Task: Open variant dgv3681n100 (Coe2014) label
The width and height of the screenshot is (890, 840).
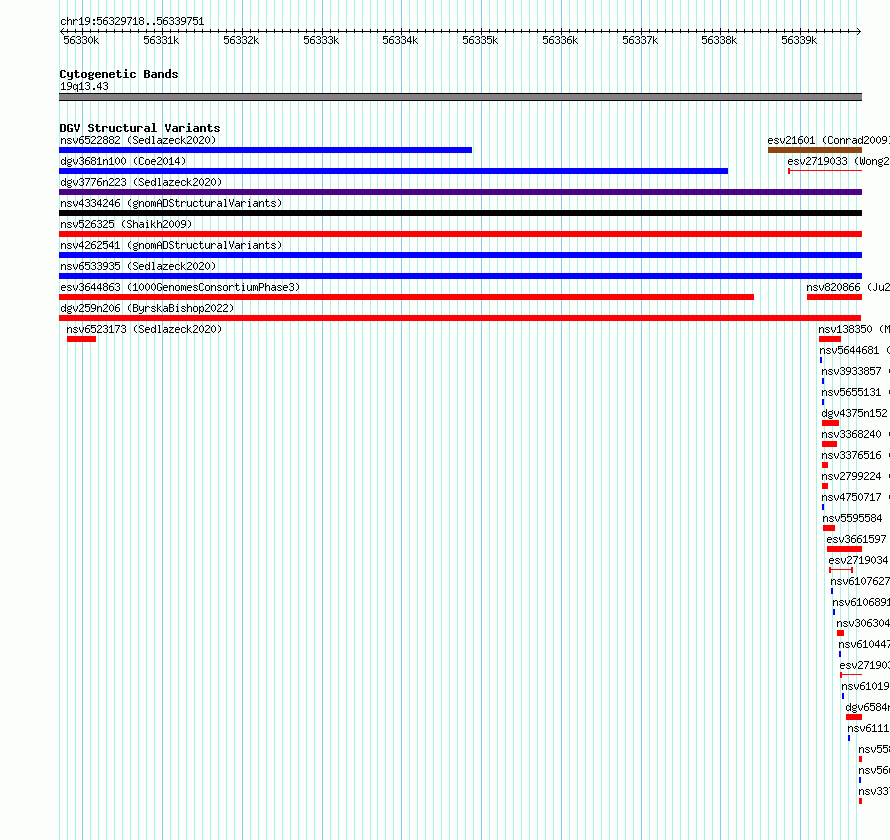Action: click(123, 161)
